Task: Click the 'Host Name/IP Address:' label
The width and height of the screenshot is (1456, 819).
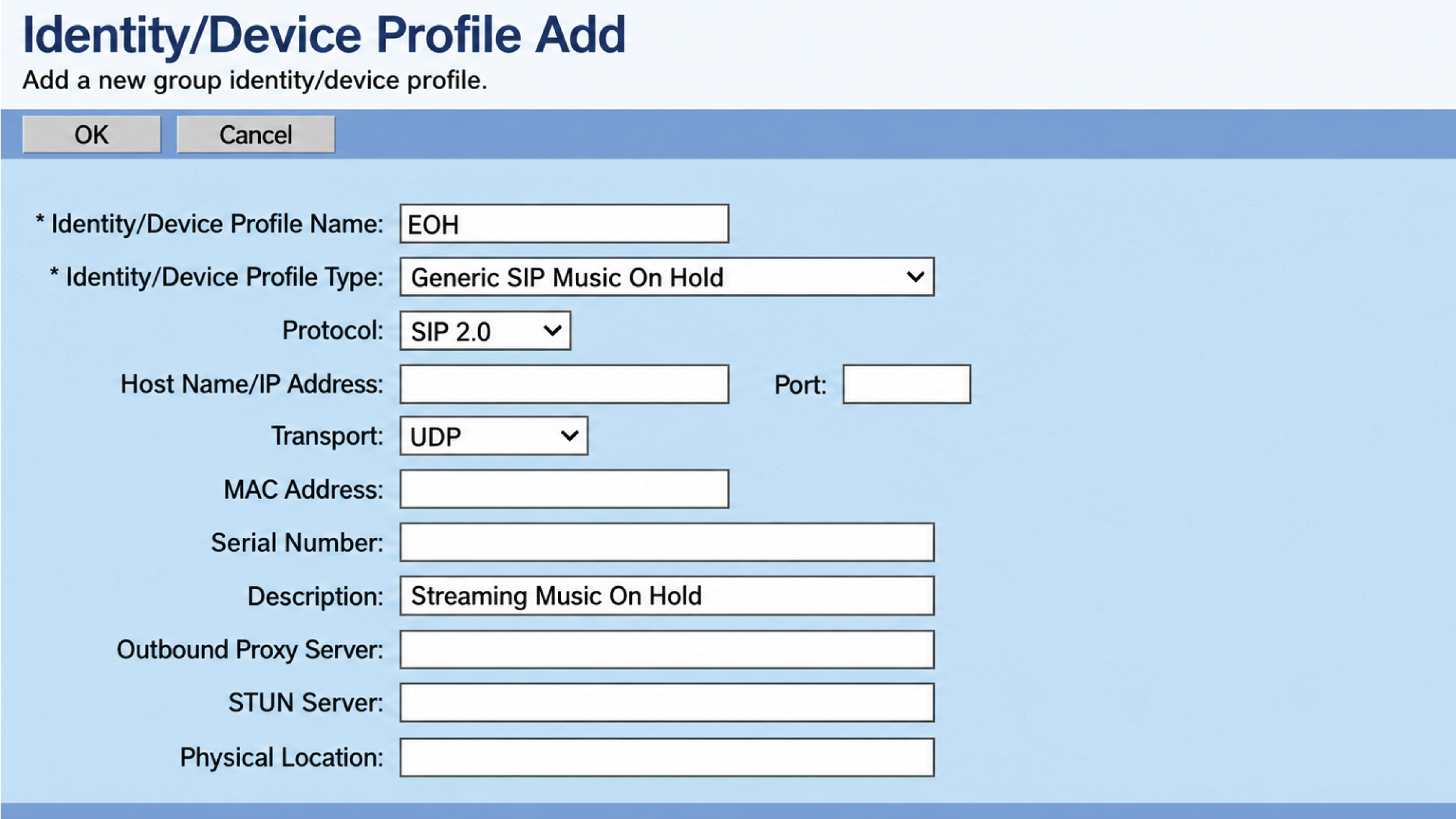Action: click(x=252, y=384)
